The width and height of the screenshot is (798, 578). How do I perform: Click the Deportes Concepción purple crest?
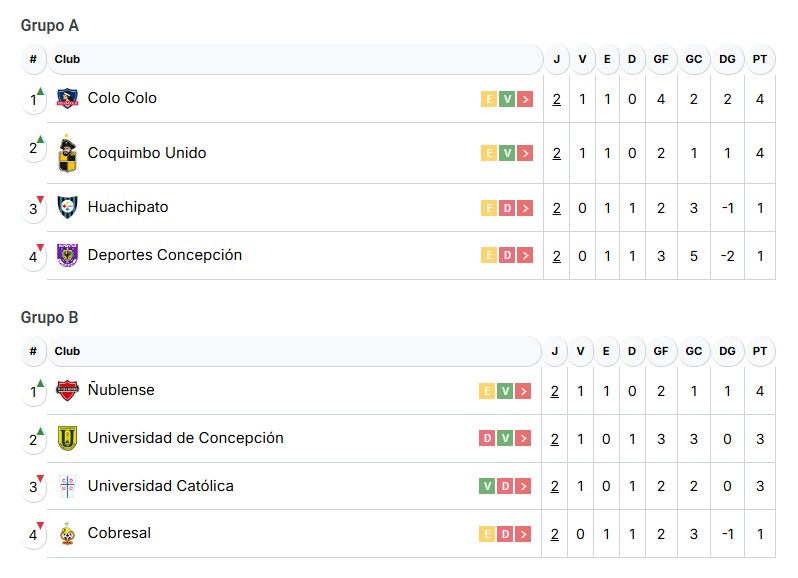[67, 255]
